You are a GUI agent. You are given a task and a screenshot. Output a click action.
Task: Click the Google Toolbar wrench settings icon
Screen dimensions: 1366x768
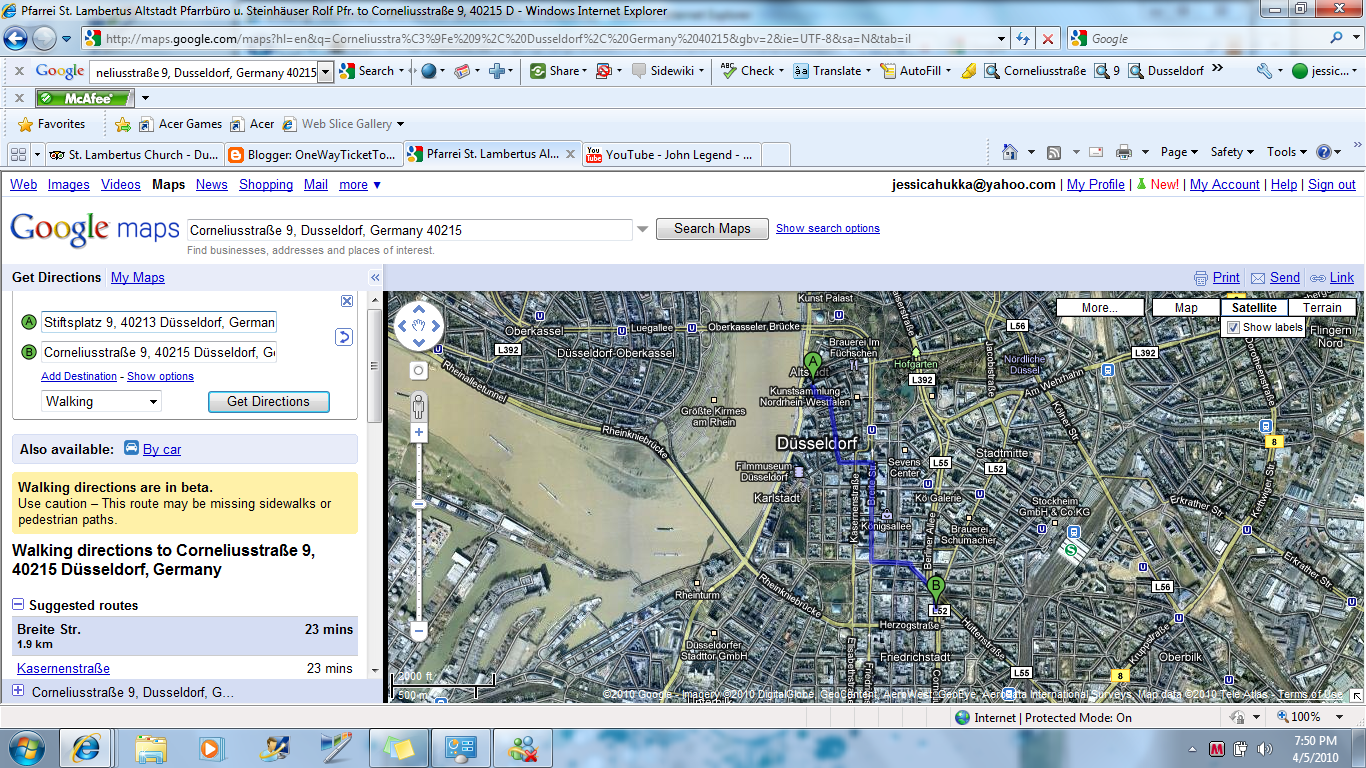pyautogui.click(x=1264, y=71)
